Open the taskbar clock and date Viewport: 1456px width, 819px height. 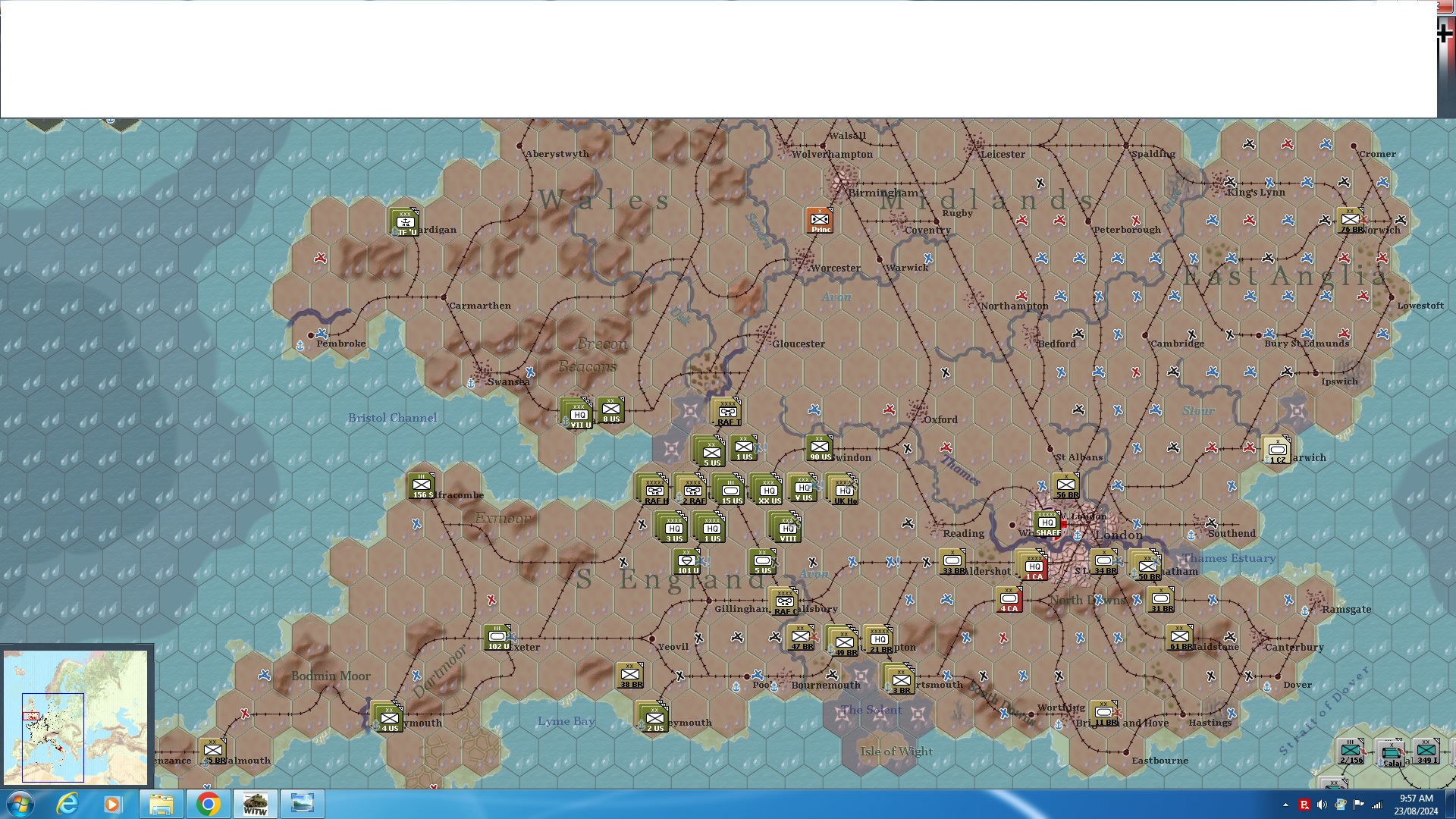pos(1415,805)
